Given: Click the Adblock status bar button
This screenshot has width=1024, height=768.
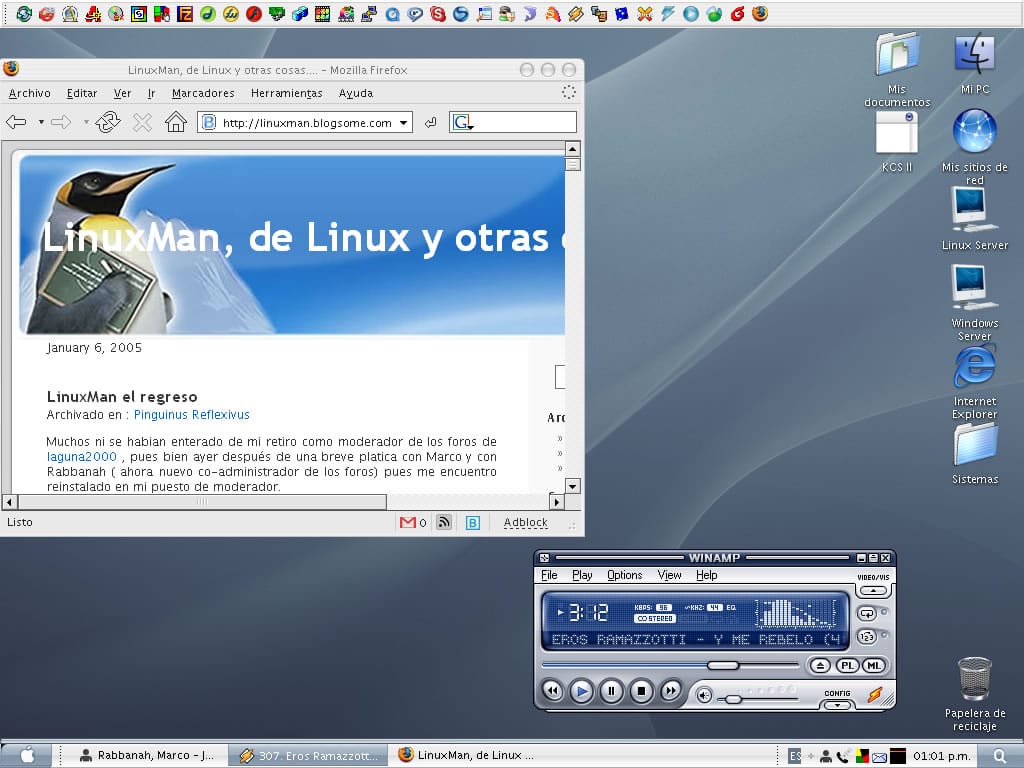Looking at the screenshot, I should click(x=525, y=522).
